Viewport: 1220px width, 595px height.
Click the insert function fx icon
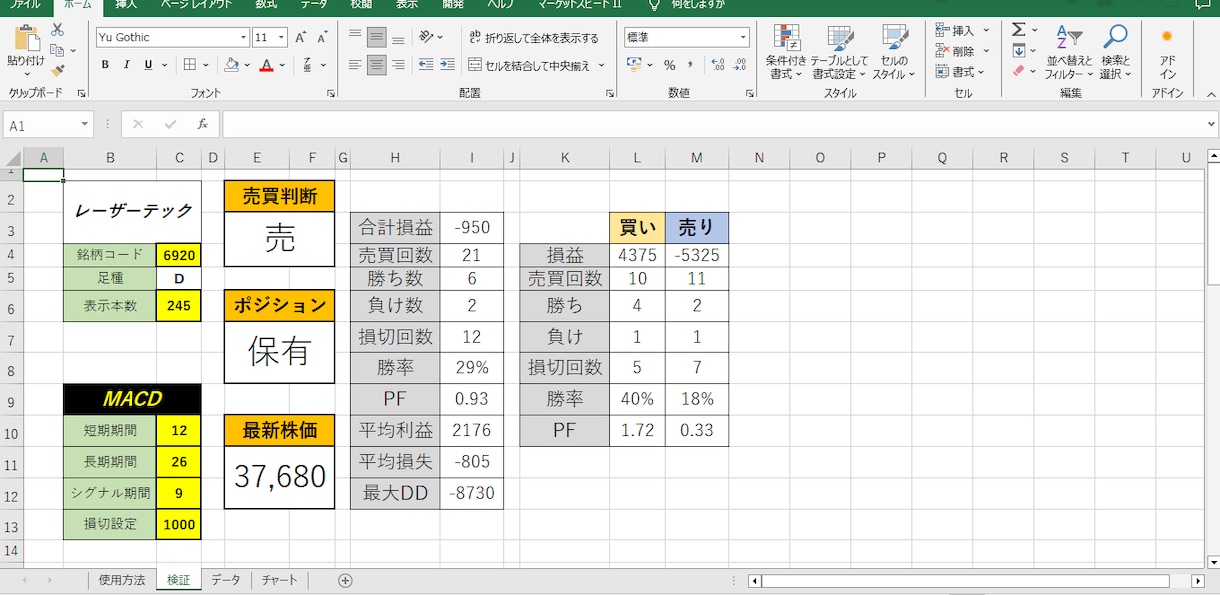pyautogui.click(x=202, y=125)
